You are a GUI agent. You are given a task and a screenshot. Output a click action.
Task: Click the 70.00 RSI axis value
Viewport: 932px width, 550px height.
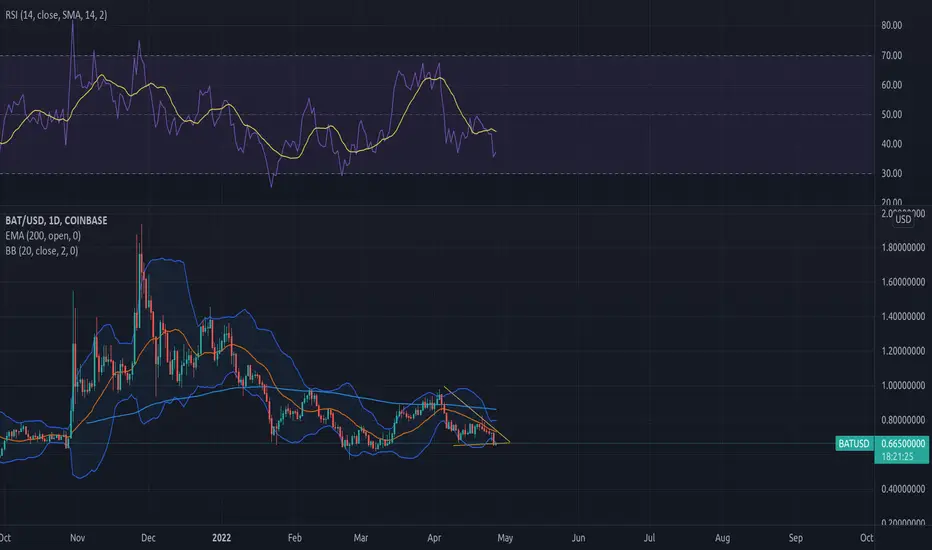[892, 55]
